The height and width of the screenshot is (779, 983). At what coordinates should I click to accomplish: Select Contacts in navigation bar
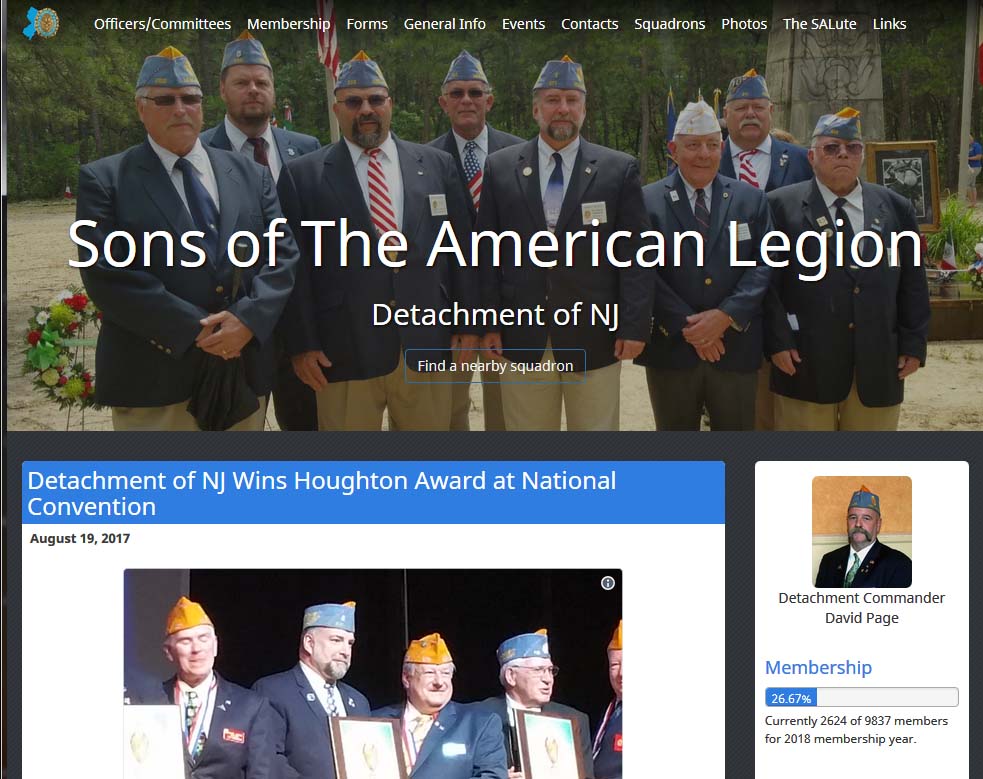(x=589, y=24)
